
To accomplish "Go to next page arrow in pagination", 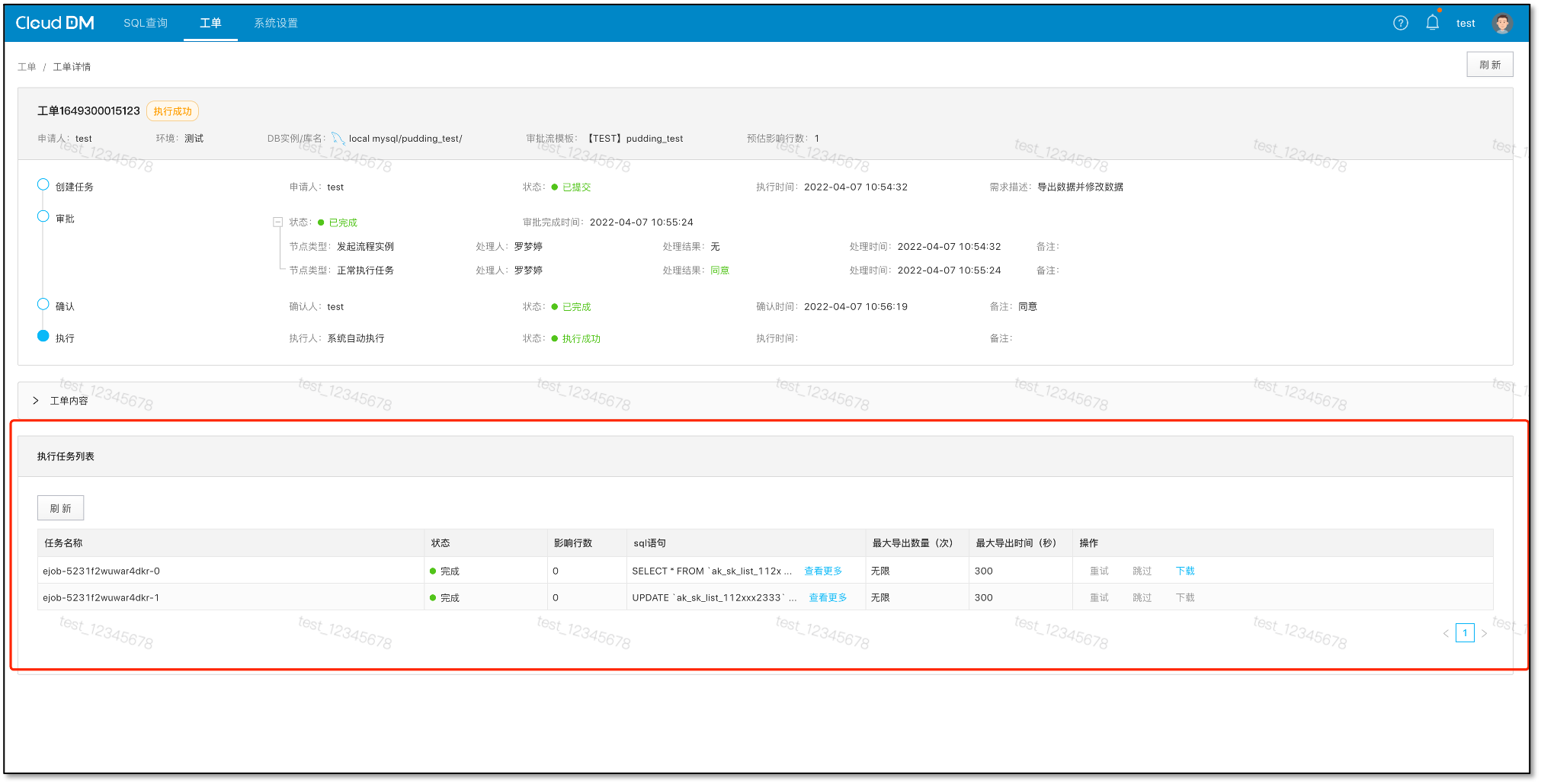I will (x=1484, y=633).
